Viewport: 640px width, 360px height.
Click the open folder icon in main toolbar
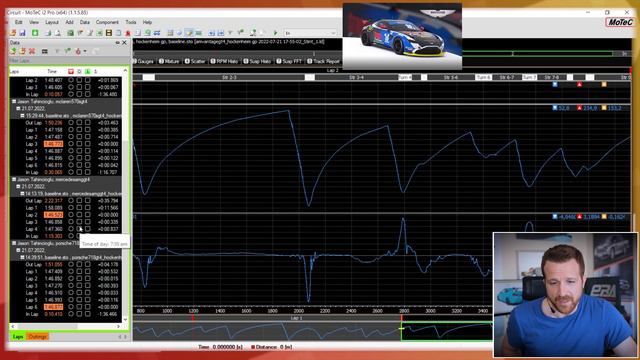pos(13,33)
